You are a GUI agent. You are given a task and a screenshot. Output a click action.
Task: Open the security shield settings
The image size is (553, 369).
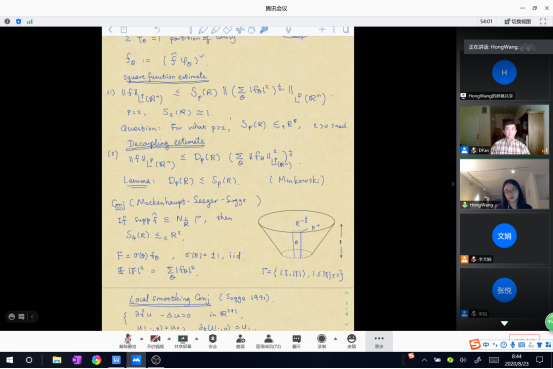[x=213, y=341]
